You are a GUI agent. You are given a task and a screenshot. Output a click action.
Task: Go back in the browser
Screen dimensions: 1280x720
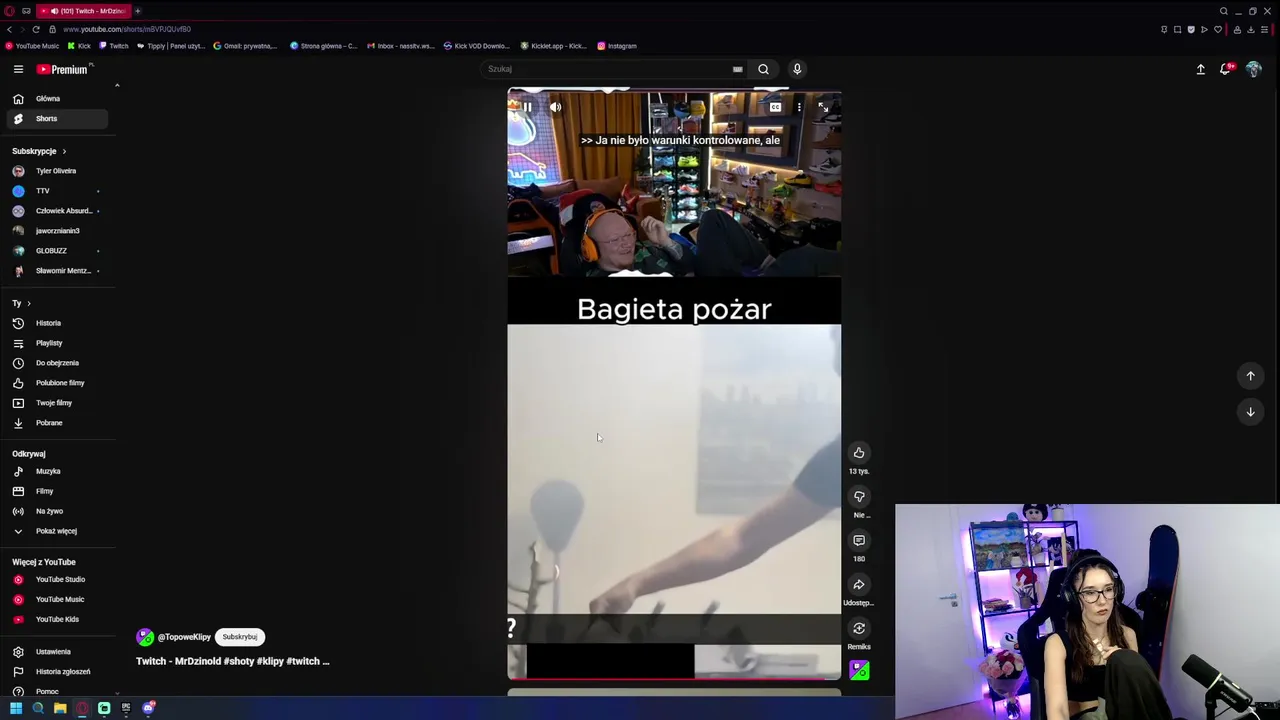(9, 29)
